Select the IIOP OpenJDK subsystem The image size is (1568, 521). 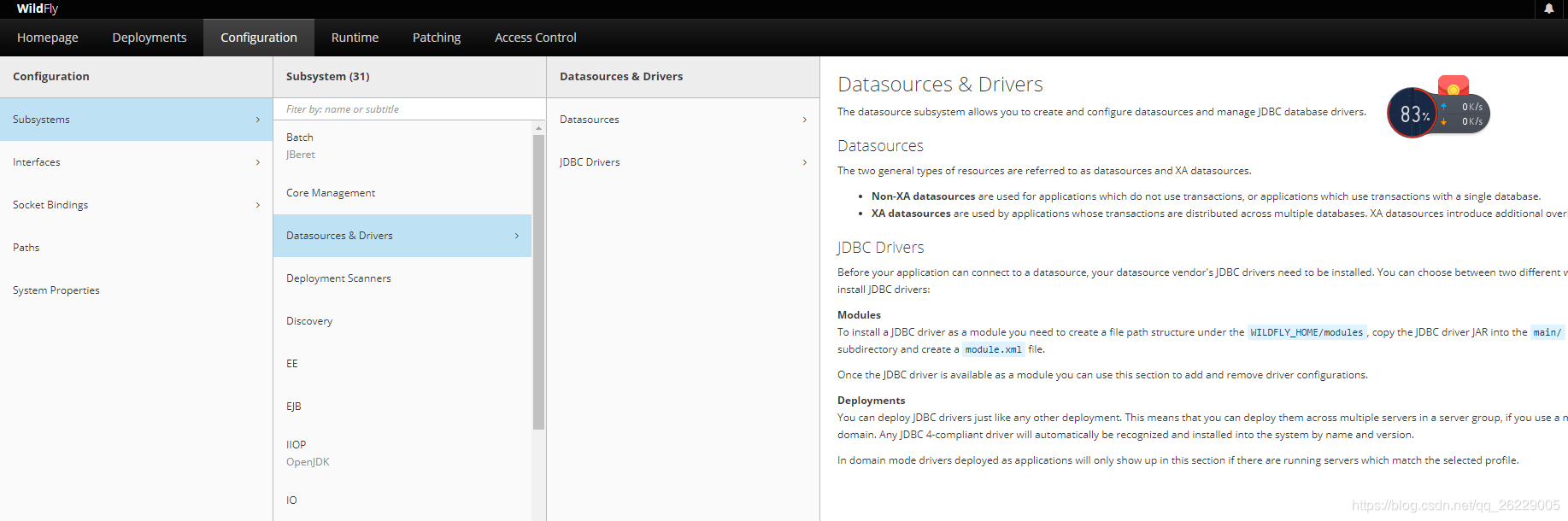[x=402, y=454]
